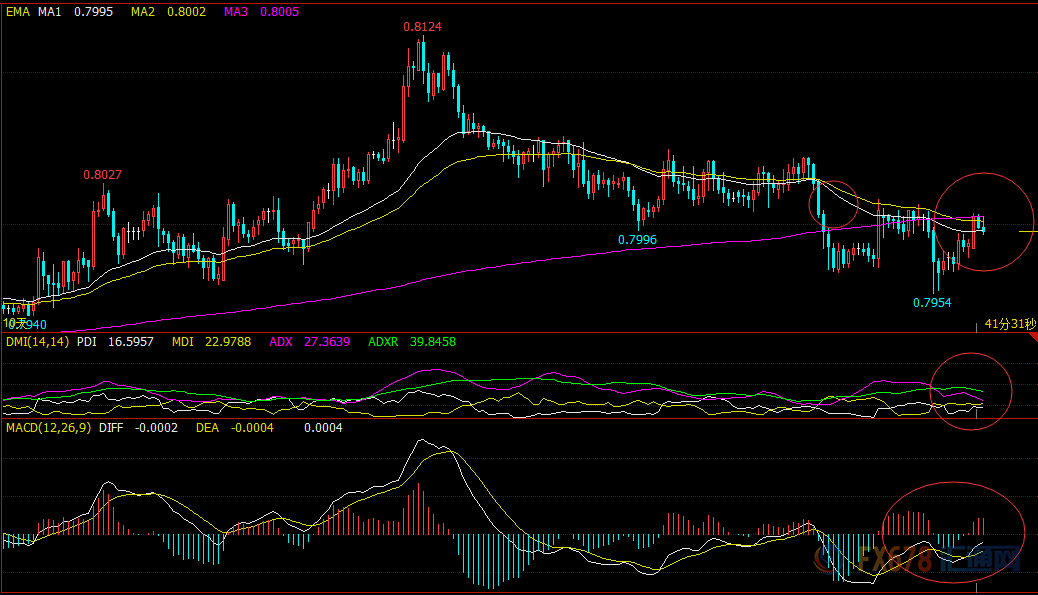Click the countdown timer 41分31秒
The height and width of the screenshot is (595, 1038).
1009,324
